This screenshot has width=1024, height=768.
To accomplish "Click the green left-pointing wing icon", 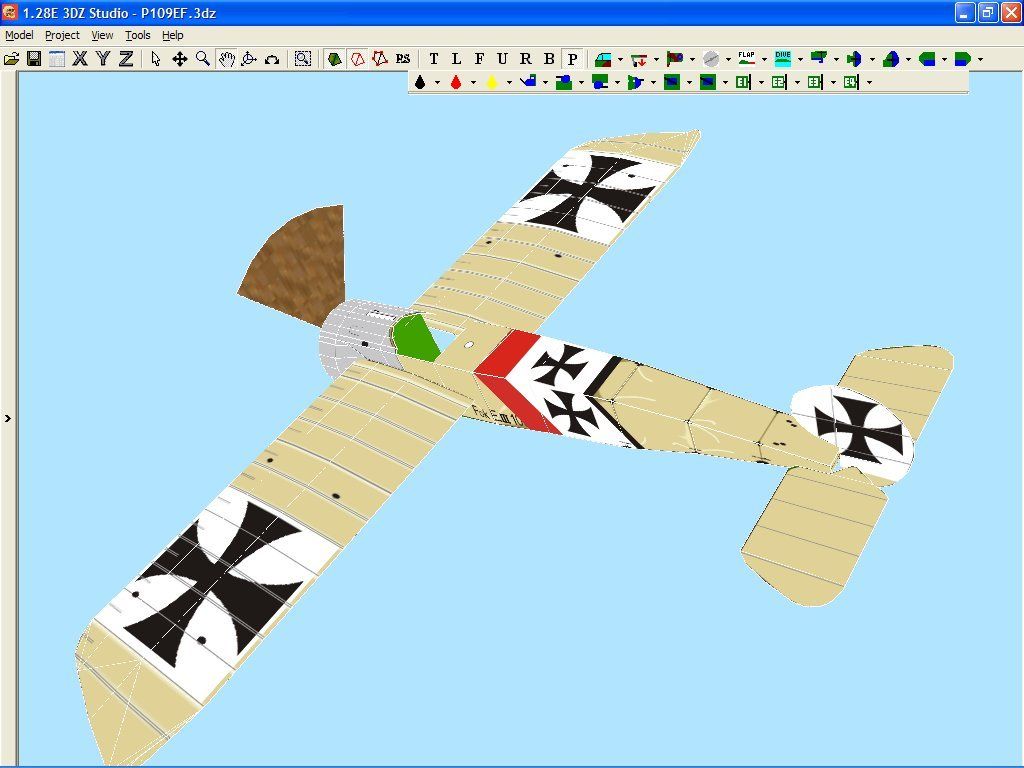I will pyautogui.click(x=927, y=59).
